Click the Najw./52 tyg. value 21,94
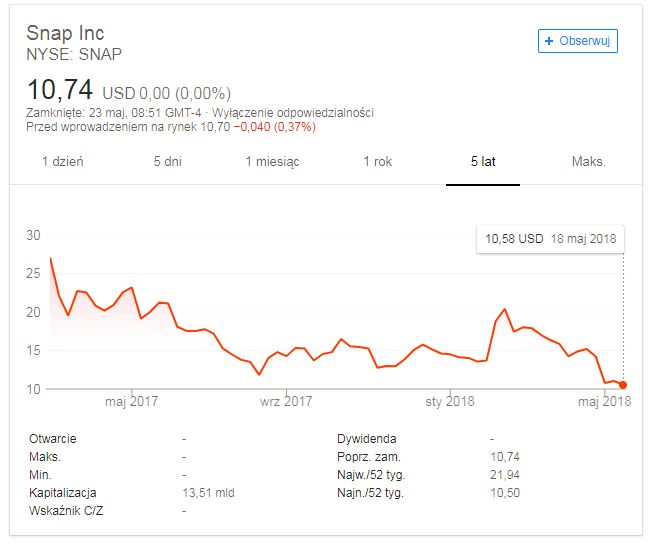 [504, 475]
